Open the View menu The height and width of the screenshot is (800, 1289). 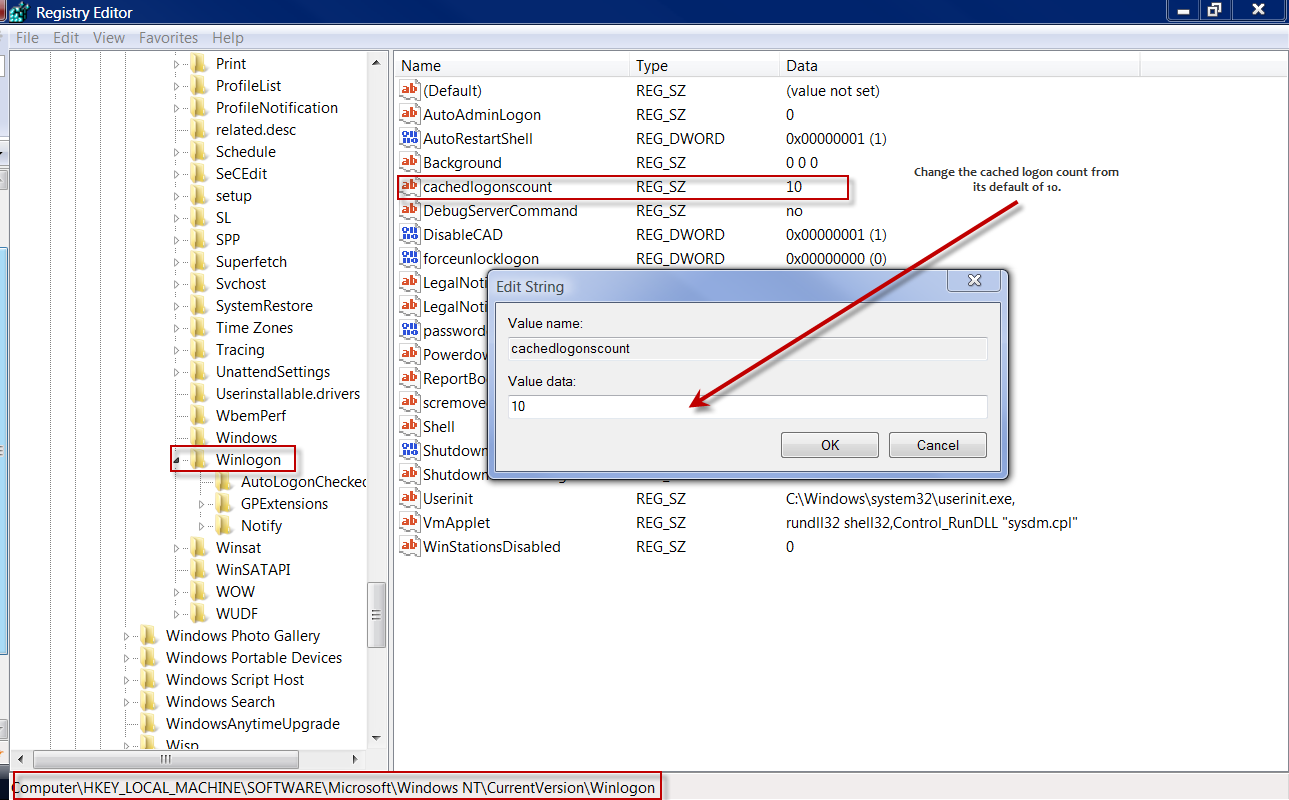click(109, 38)
